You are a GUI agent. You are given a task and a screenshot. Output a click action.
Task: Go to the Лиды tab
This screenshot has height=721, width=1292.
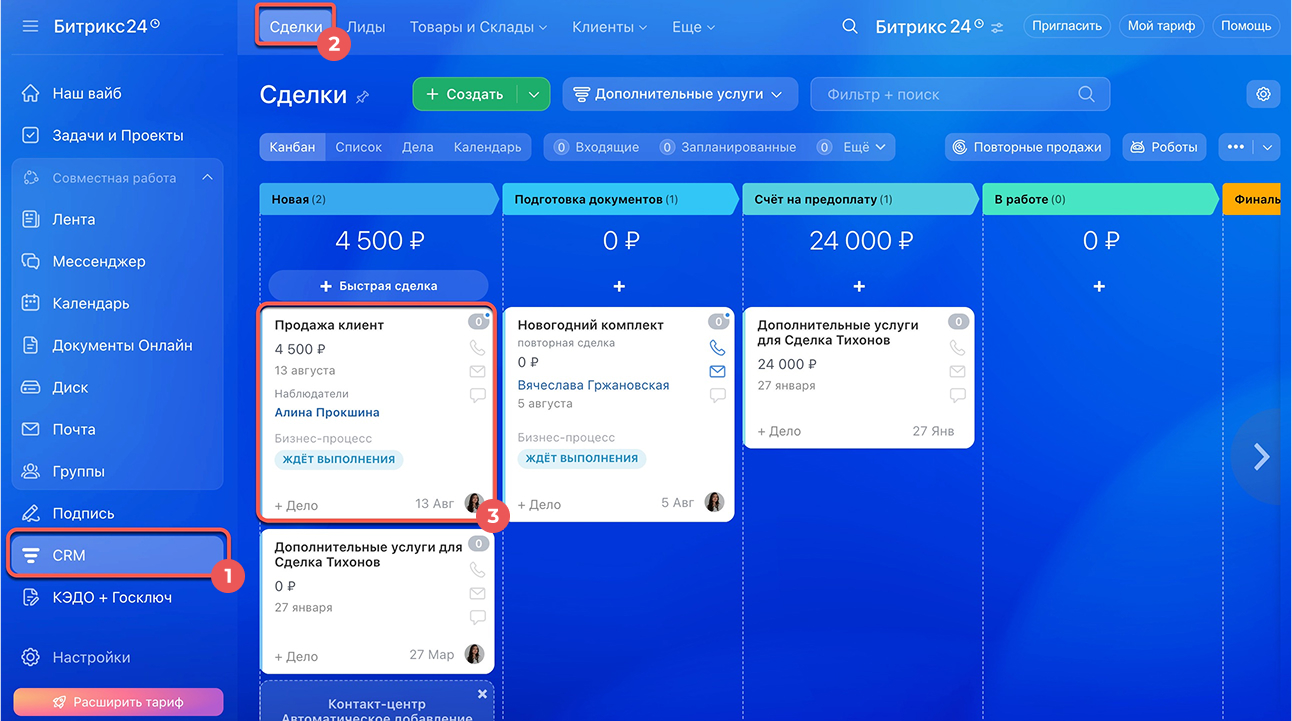coord(366,27)
